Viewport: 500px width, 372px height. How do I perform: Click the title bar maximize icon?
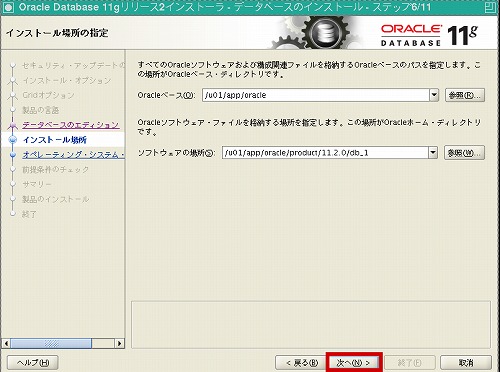coord(491,7)
